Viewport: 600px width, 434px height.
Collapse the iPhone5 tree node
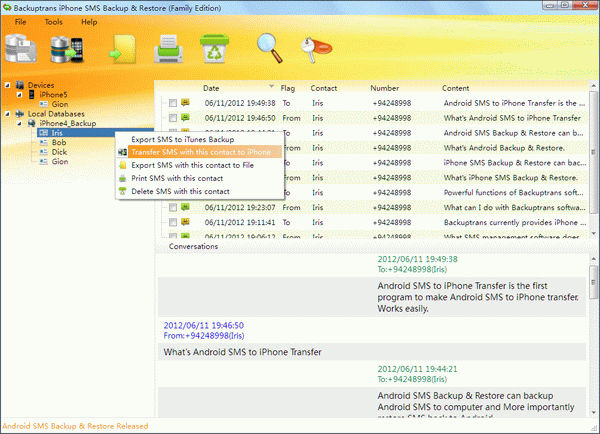click(x=19, y=95)
